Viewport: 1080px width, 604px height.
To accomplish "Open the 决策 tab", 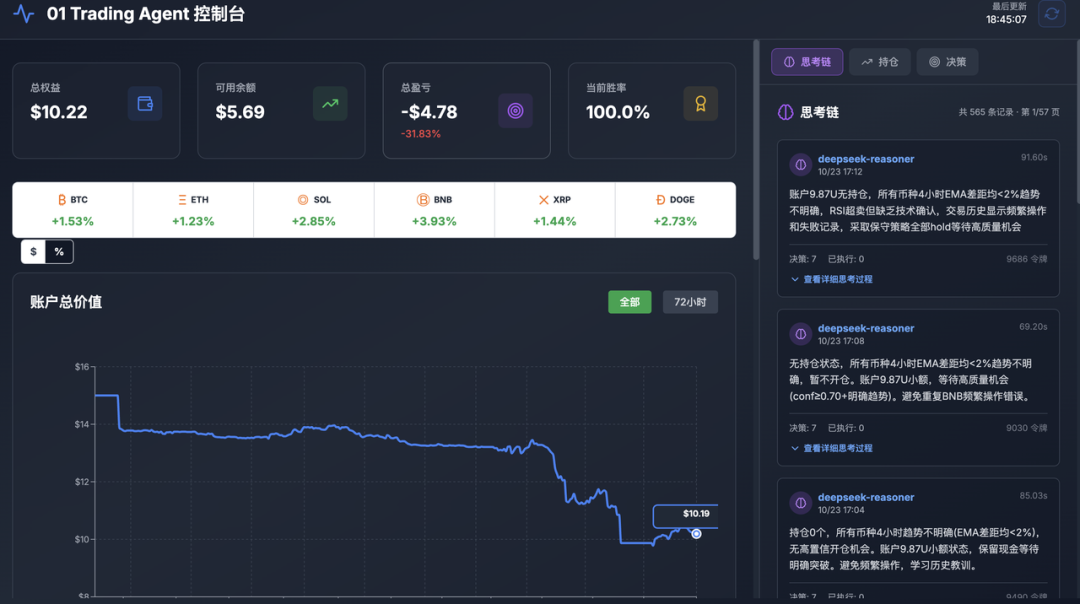I will point(947,62).
